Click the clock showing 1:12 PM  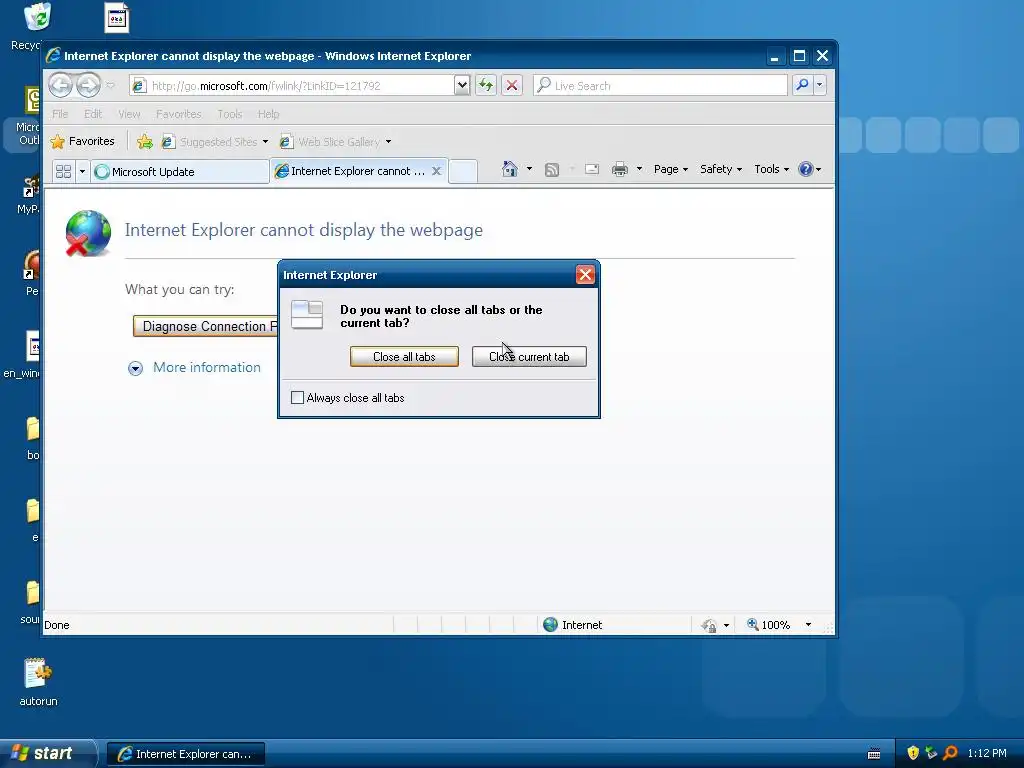[987, 753]
